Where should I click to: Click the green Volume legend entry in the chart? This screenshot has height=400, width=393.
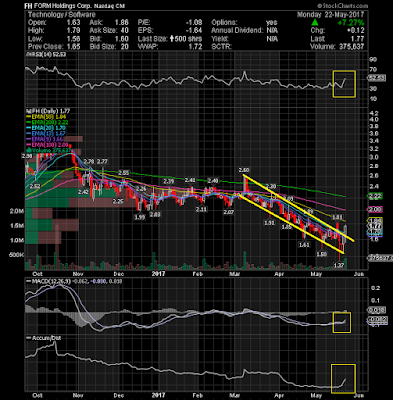[49, 151]
